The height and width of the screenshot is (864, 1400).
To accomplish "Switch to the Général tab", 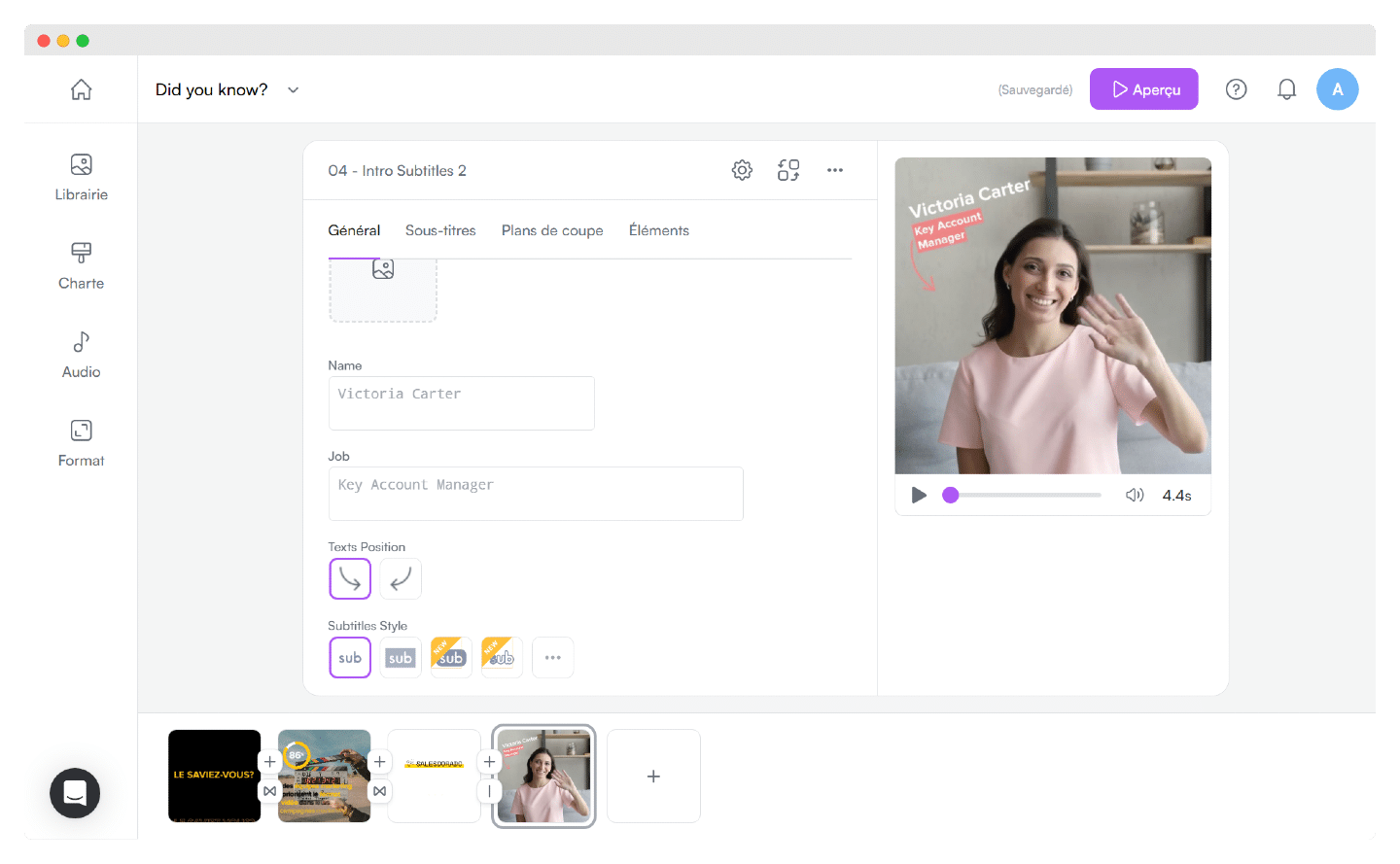I will [354, 230].
